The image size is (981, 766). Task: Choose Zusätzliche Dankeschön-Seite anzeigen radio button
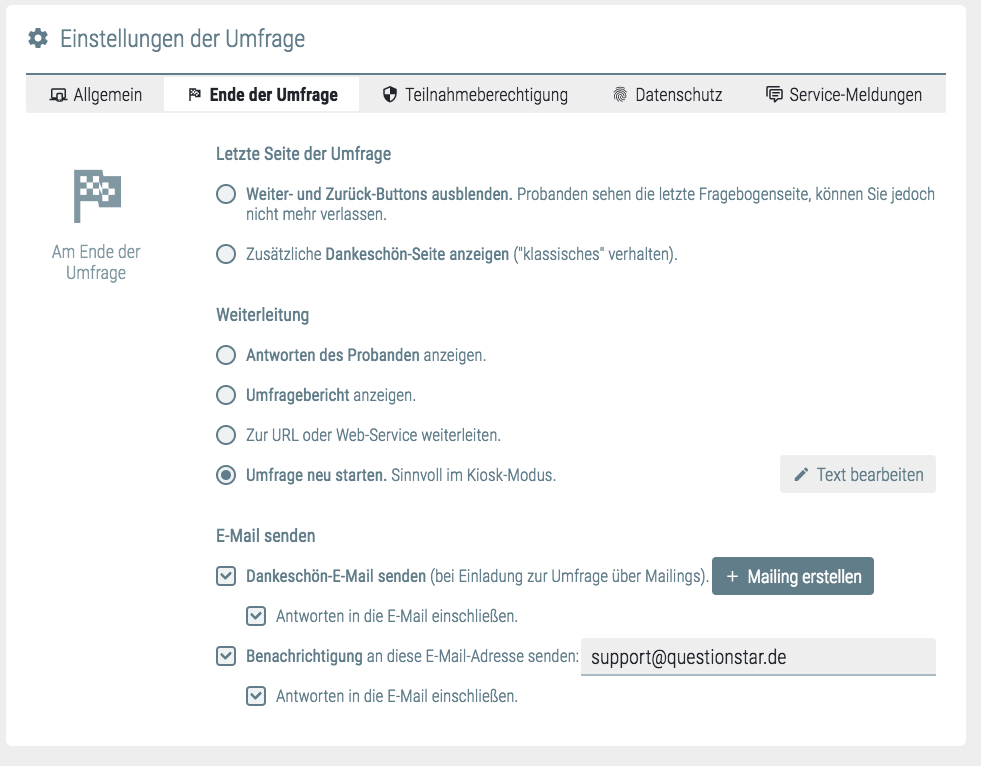tap(227, 255)
